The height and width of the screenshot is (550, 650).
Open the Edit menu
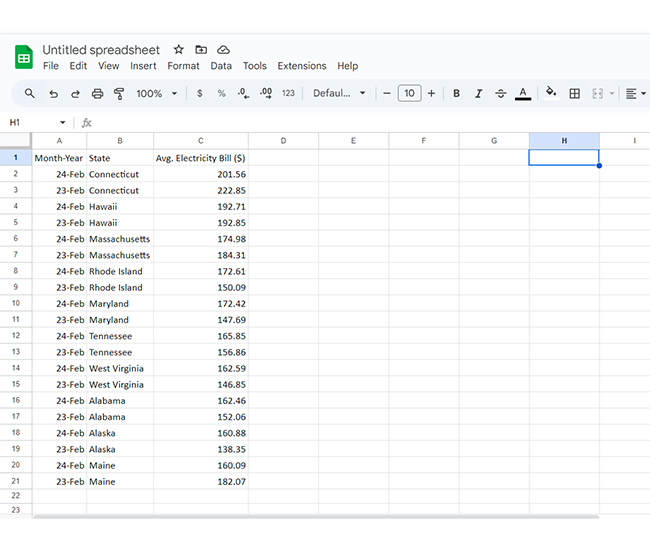point(78,66)
